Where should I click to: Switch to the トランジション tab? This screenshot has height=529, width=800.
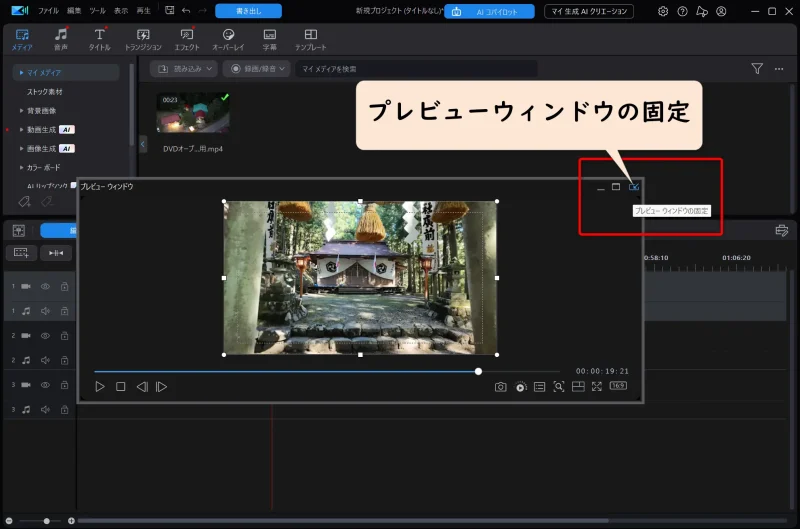point(143,39)
